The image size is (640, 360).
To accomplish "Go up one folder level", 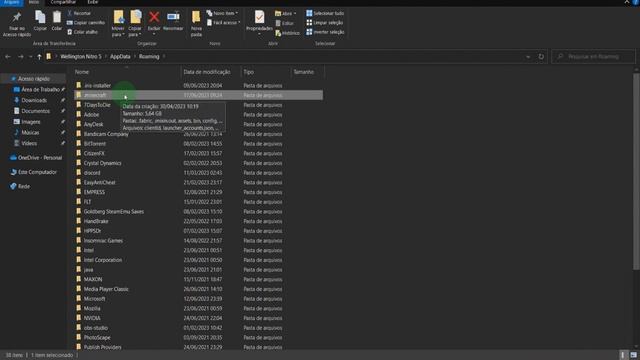I will click(39, 57).
